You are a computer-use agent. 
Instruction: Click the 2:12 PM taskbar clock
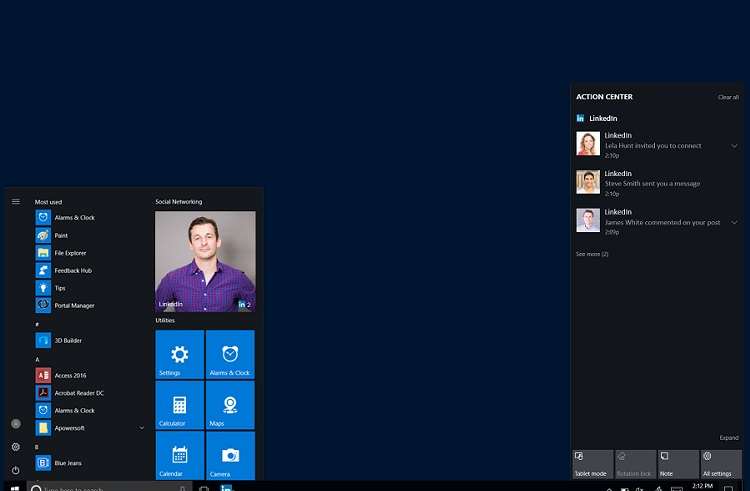(x=703, y=486)
